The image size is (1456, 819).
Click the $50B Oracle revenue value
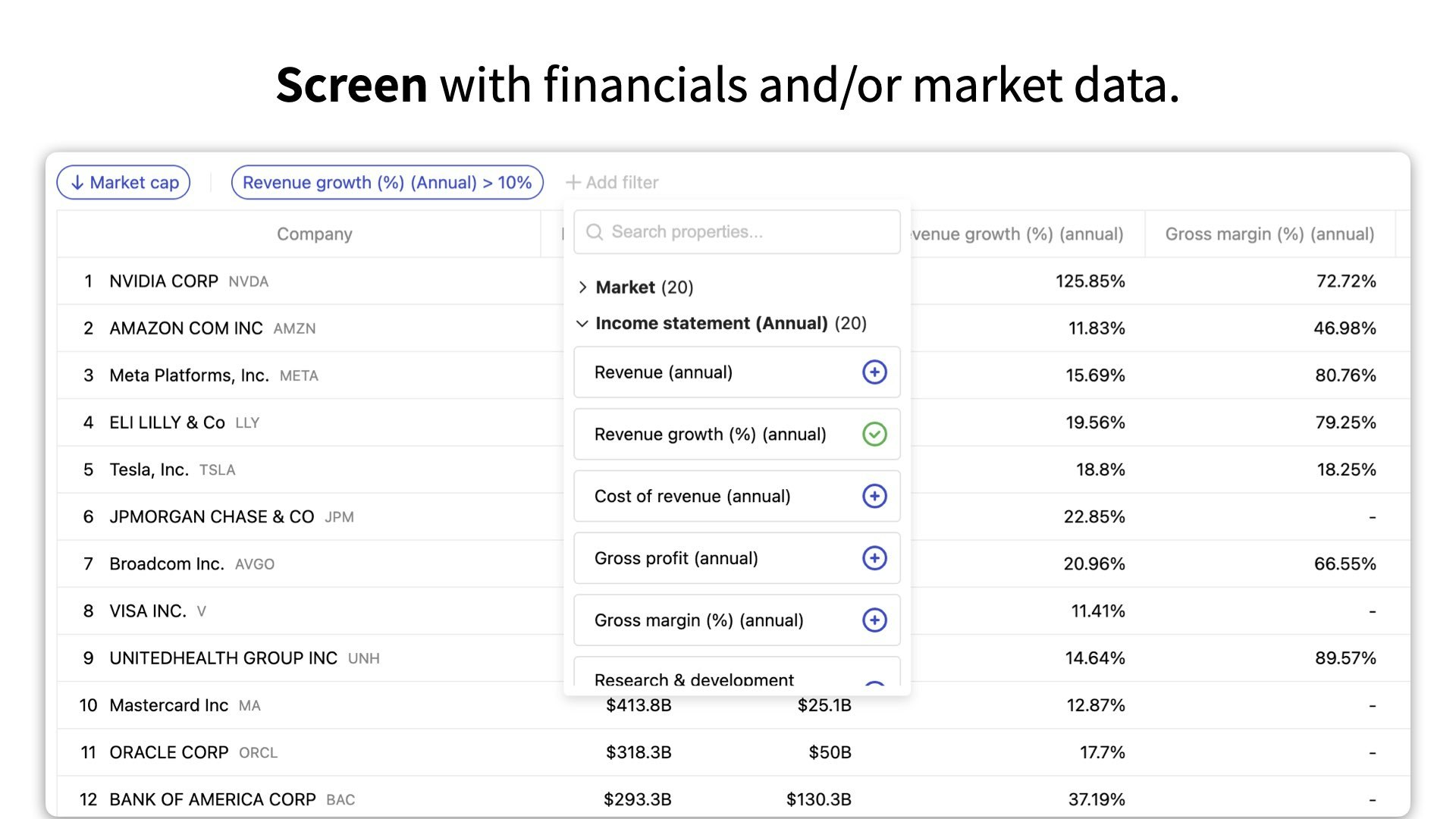[x=830, y=752]
